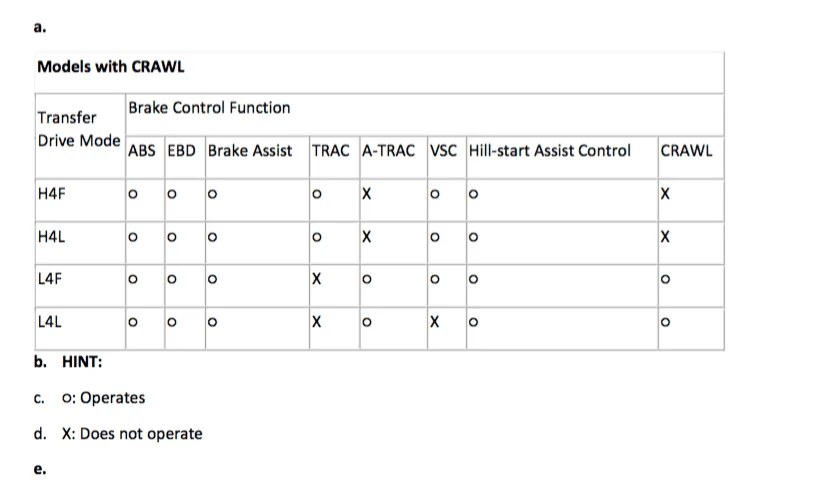829x495 pixels.
Task: Click the 'Models with CRAWL' table title
Action: click(110, 68)
